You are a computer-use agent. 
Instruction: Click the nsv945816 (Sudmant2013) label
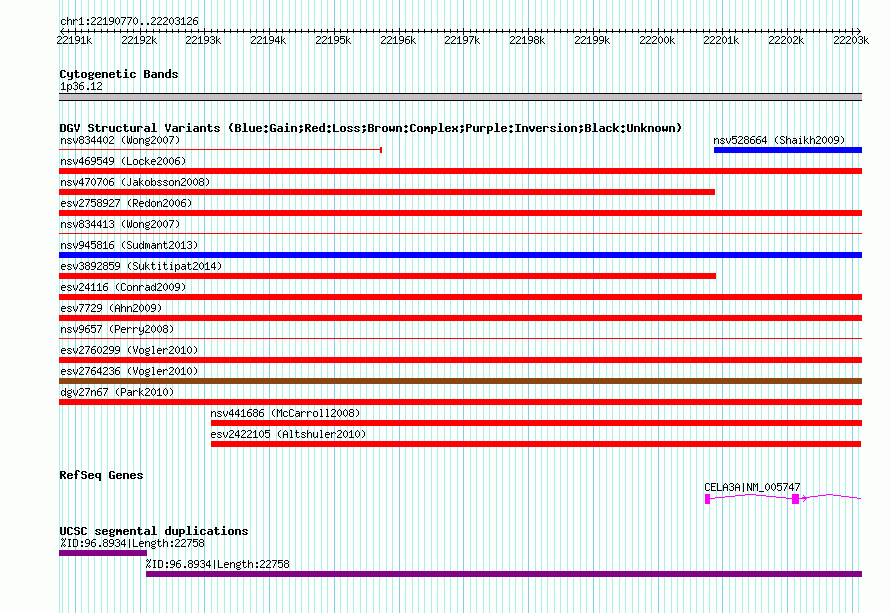pyautogui.click(x=129, y=245)
